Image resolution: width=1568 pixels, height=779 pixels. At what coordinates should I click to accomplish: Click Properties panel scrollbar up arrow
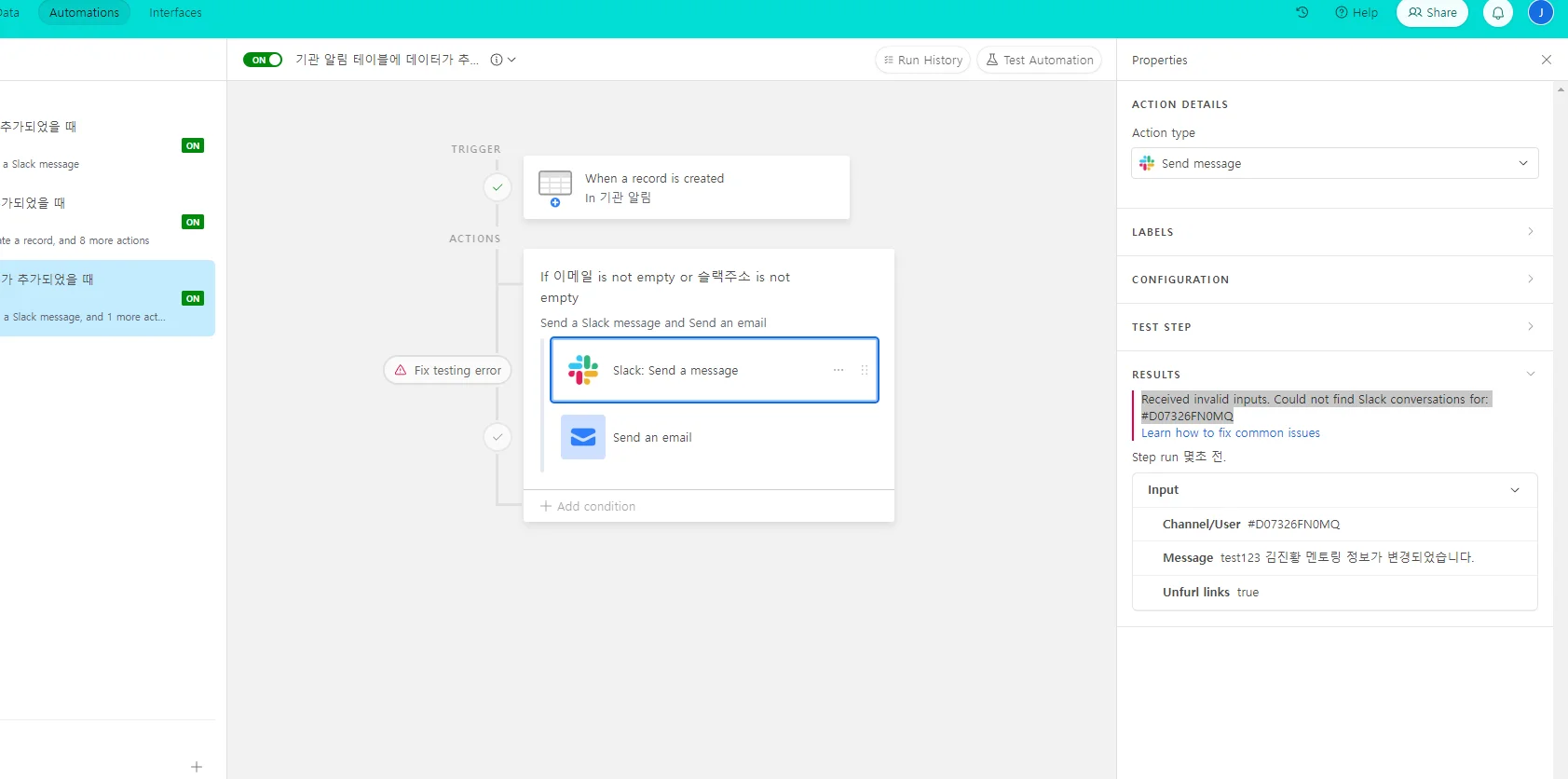point(1561,89)
